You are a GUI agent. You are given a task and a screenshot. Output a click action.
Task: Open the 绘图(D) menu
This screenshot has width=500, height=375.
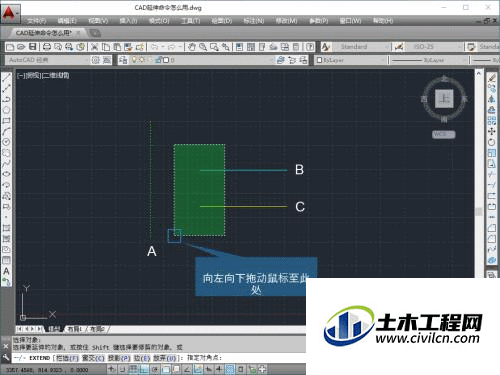tap(222, 21)
